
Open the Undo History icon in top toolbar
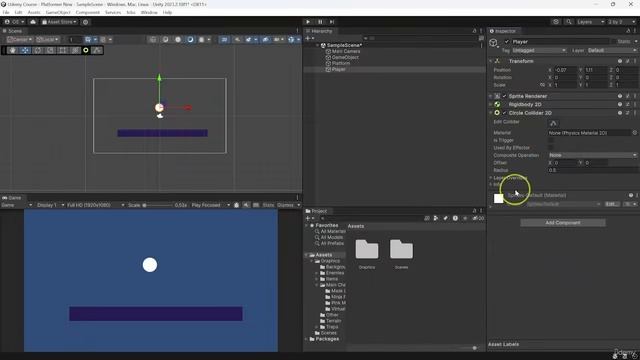(x=556, y=22)
